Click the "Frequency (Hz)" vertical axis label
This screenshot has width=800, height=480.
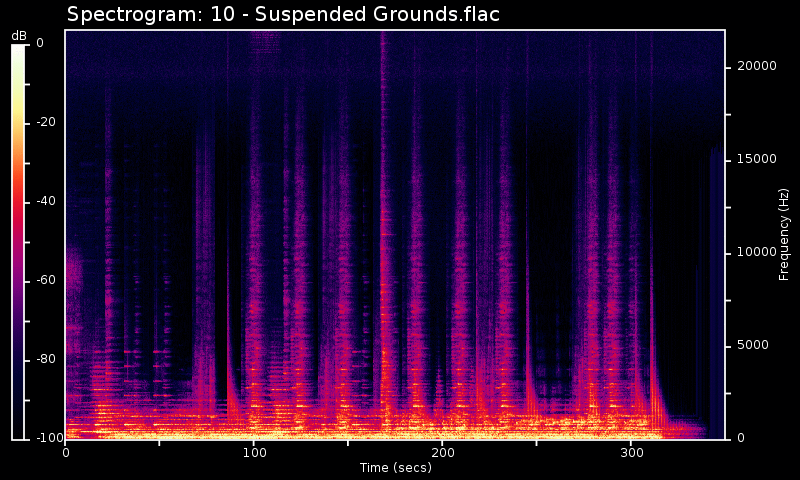pos(785,234)
